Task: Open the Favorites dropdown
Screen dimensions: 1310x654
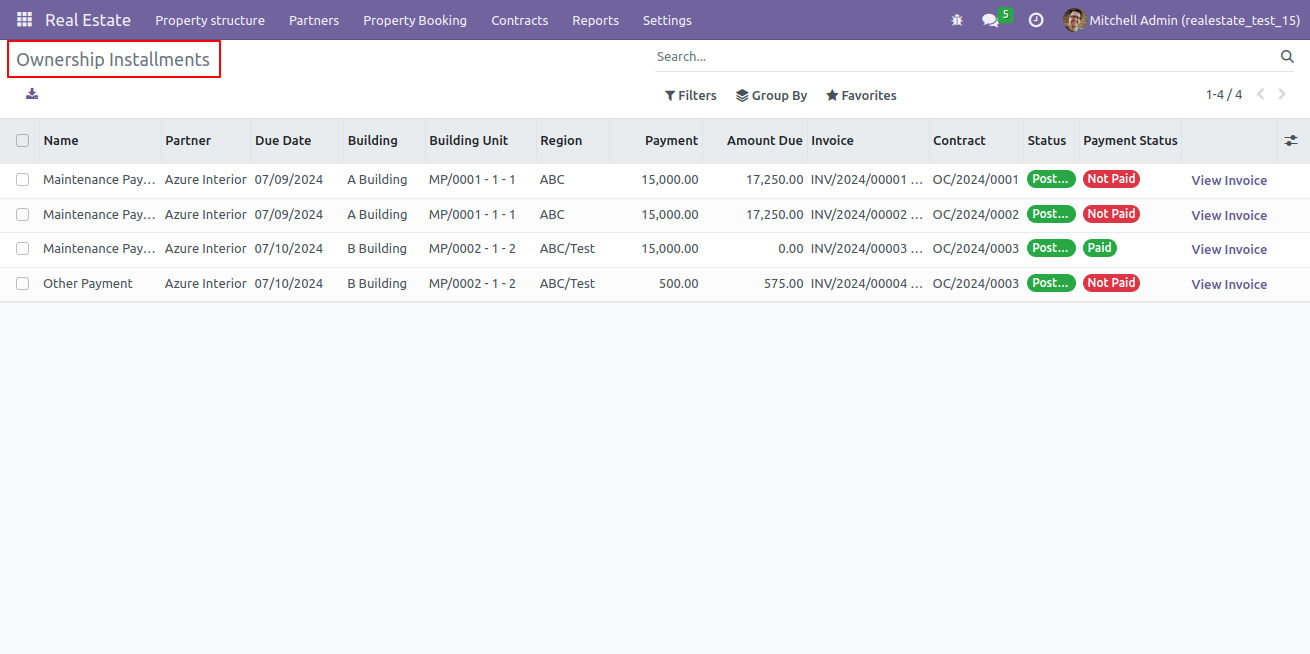Action: pos(861,96)
